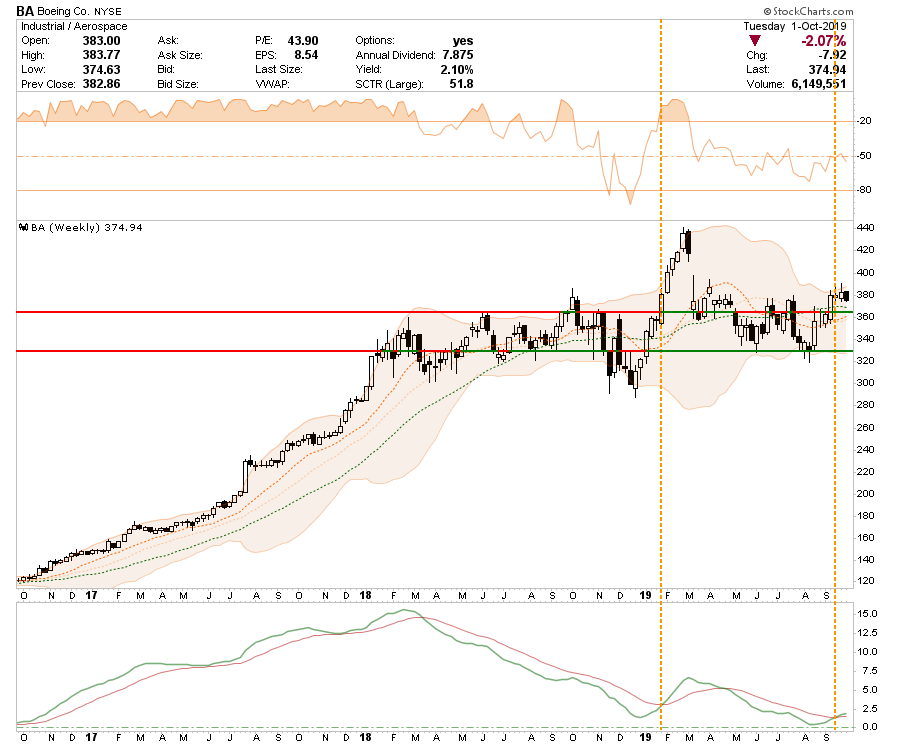Click the 'Last Size:' label
This screenshot has height=746, width=900.
(279, 69)
